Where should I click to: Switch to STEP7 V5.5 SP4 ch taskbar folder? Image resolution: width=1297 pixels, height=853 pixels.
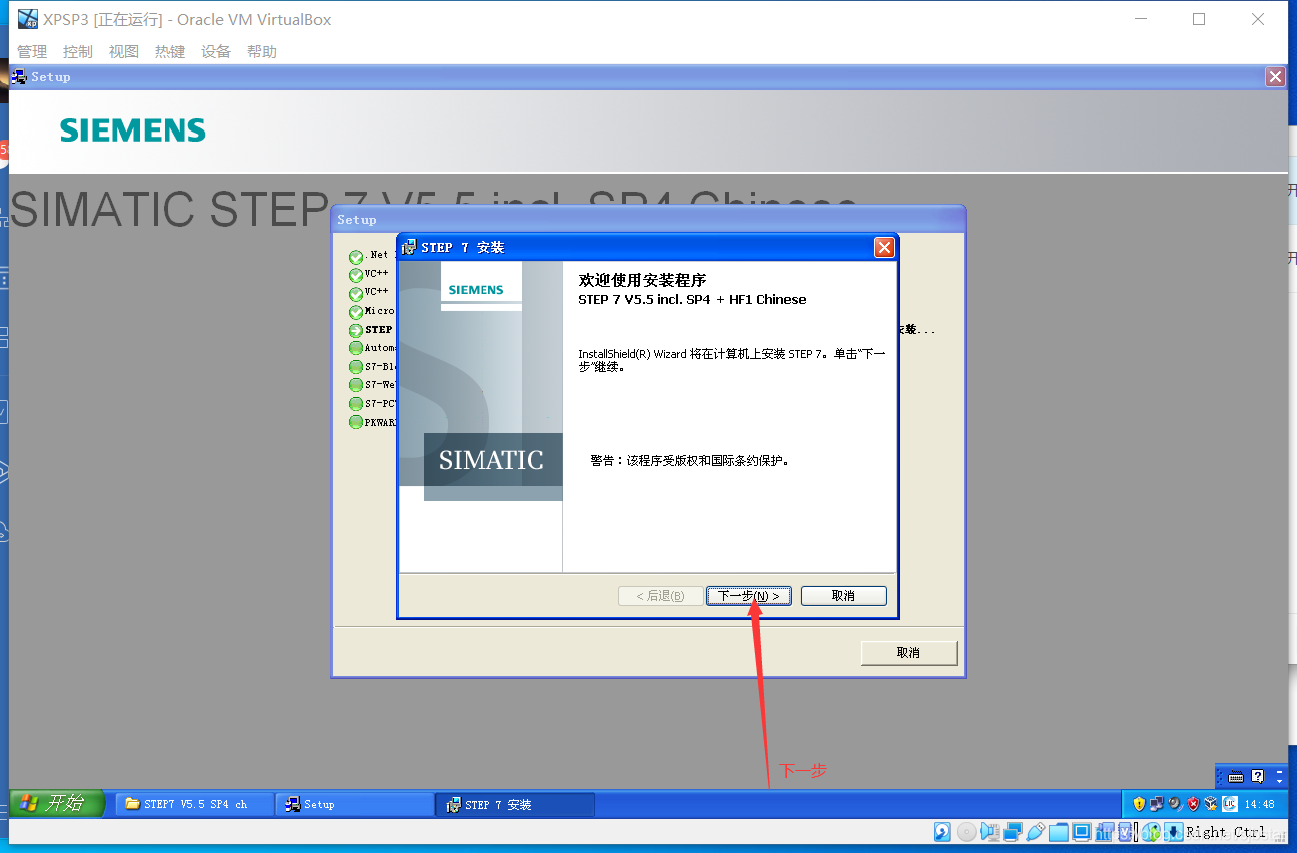pyautogui.click(x=195, y=804)
